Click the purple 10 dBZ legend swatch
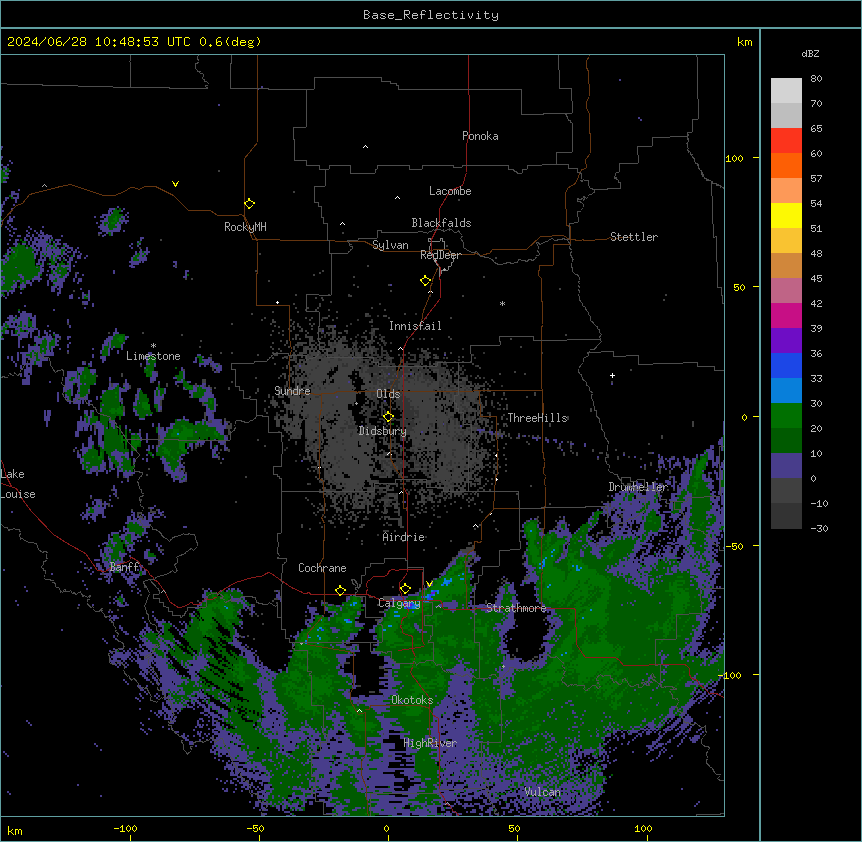The image size is (862, 842). point(786,466)
